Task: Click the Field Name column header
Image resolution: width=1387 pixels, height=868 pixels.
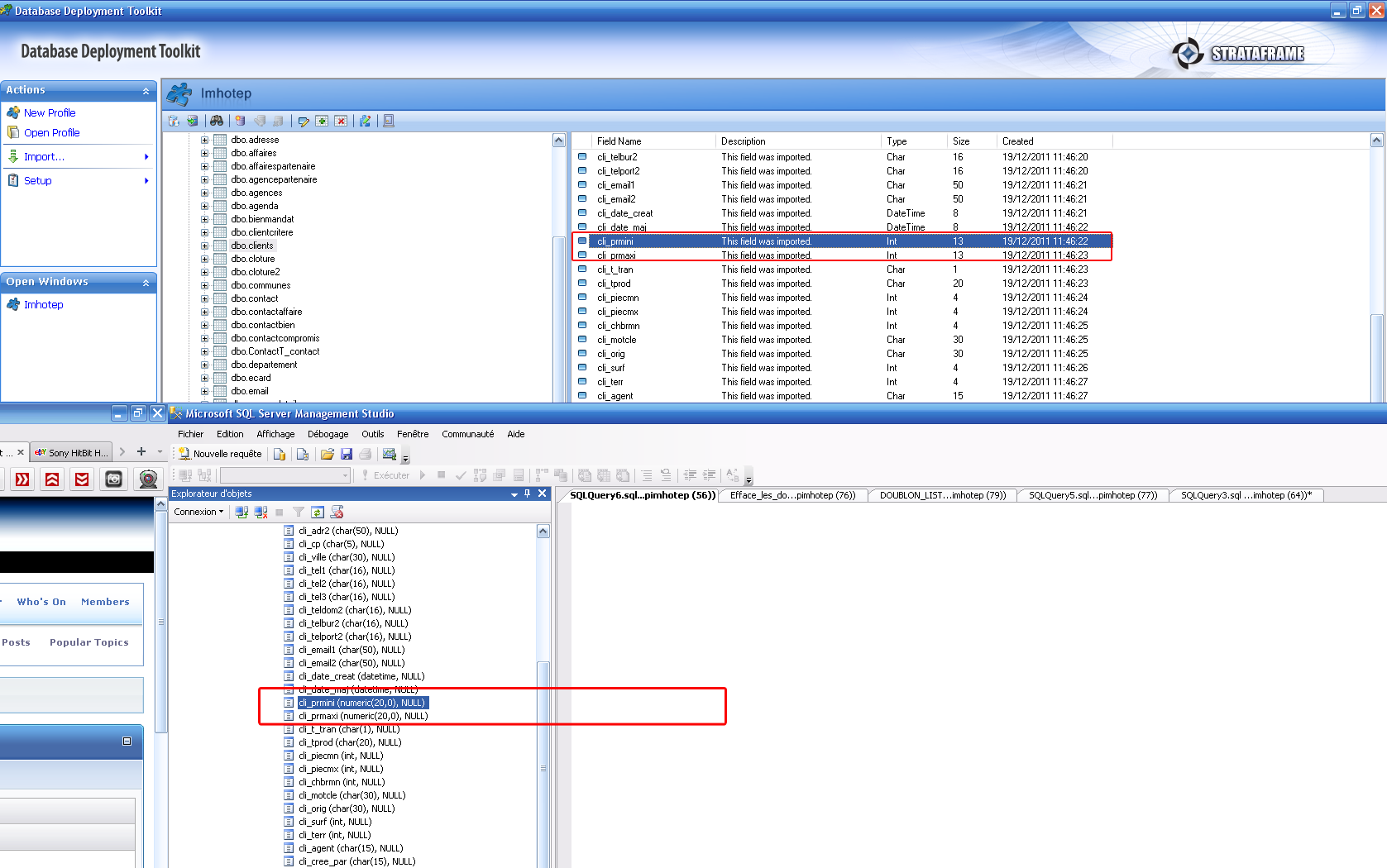Action: tap(619, 141)
